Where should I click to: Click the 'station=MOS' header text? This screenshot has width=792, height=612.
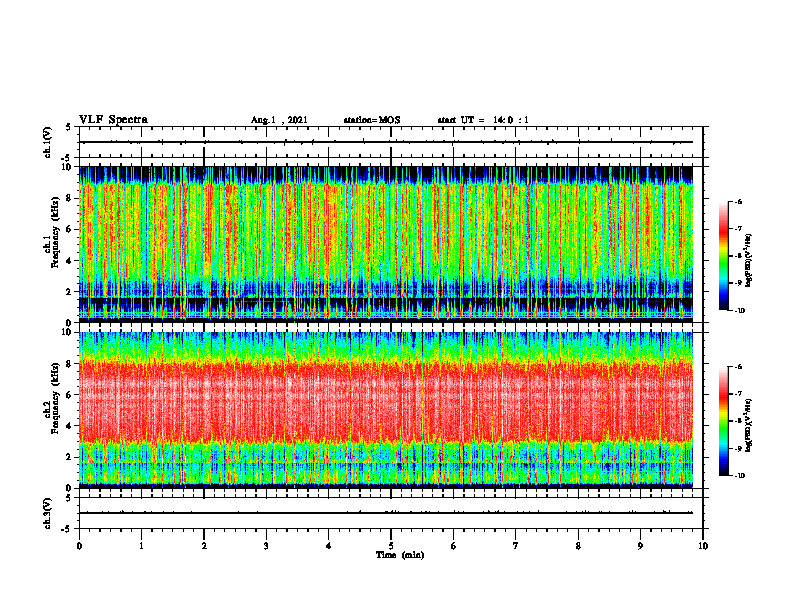click(x=372, y=120)
